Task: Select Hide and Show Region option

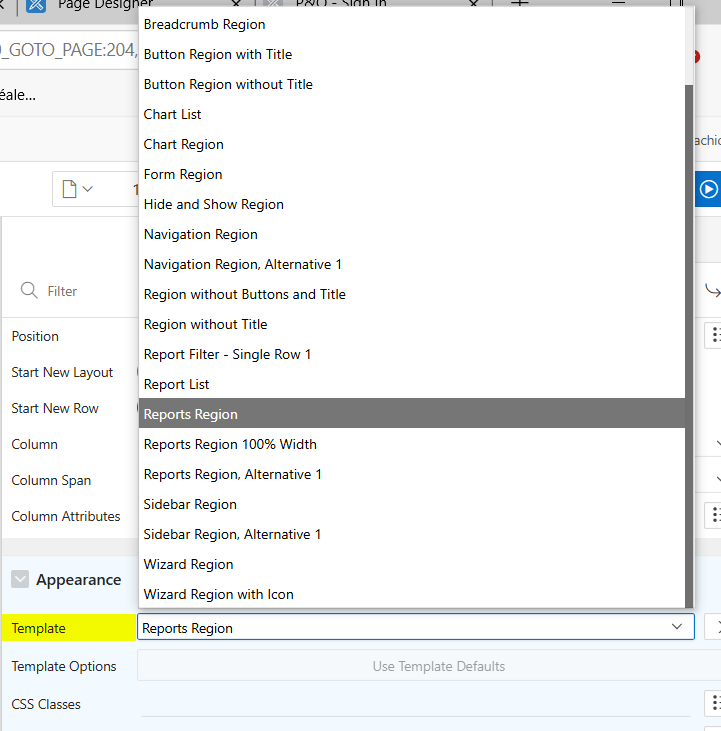Action: 214,204
